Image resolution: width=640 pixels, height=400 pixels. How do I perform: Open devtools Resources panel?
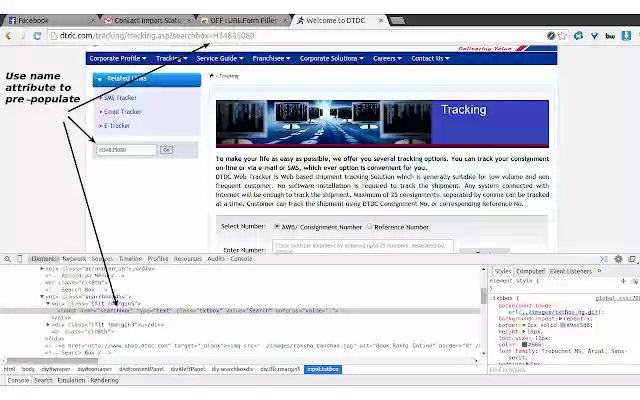click(188, 259)
